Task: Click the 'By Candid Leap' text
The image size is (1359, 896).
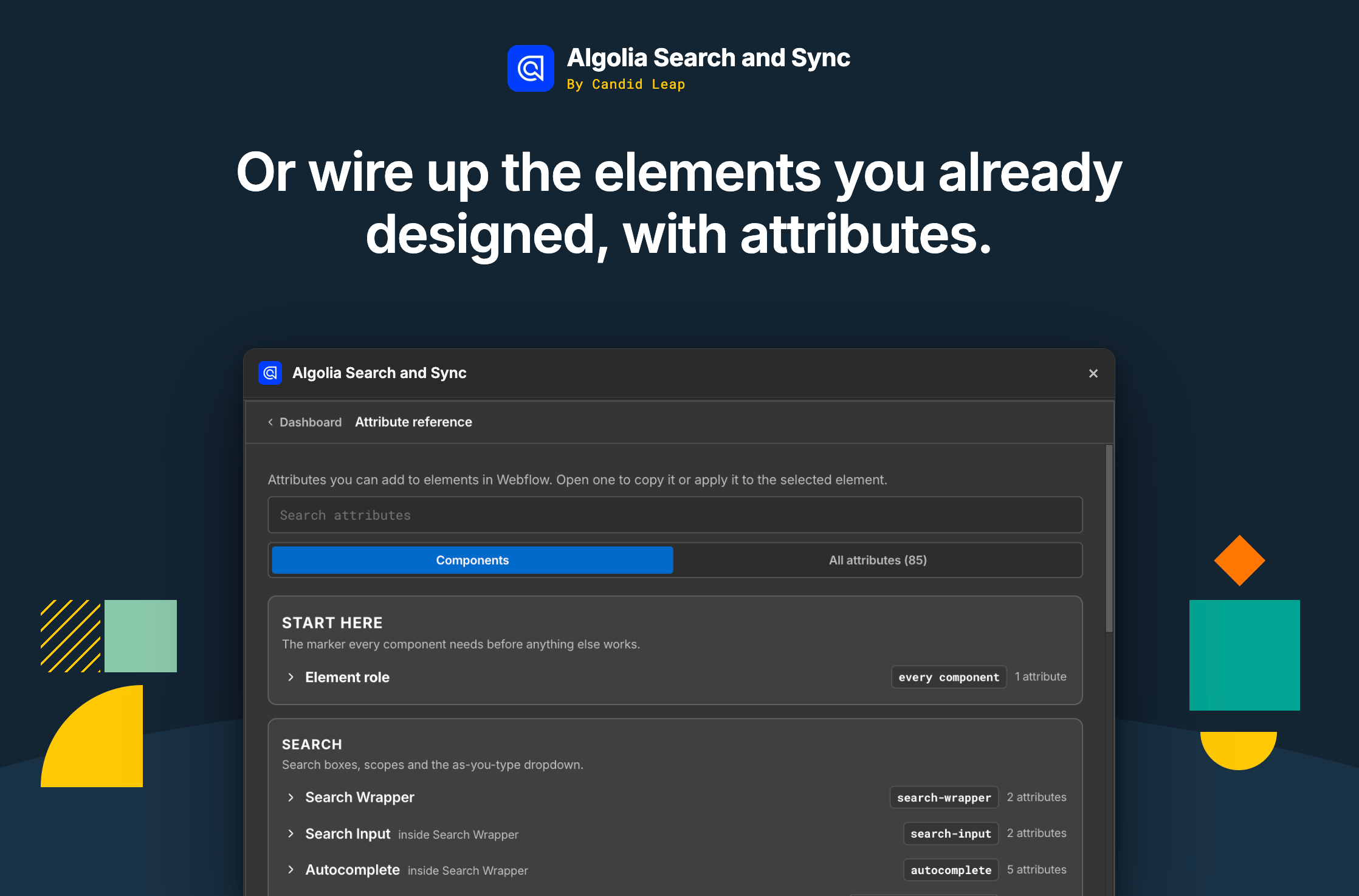Action: [626, 84]
